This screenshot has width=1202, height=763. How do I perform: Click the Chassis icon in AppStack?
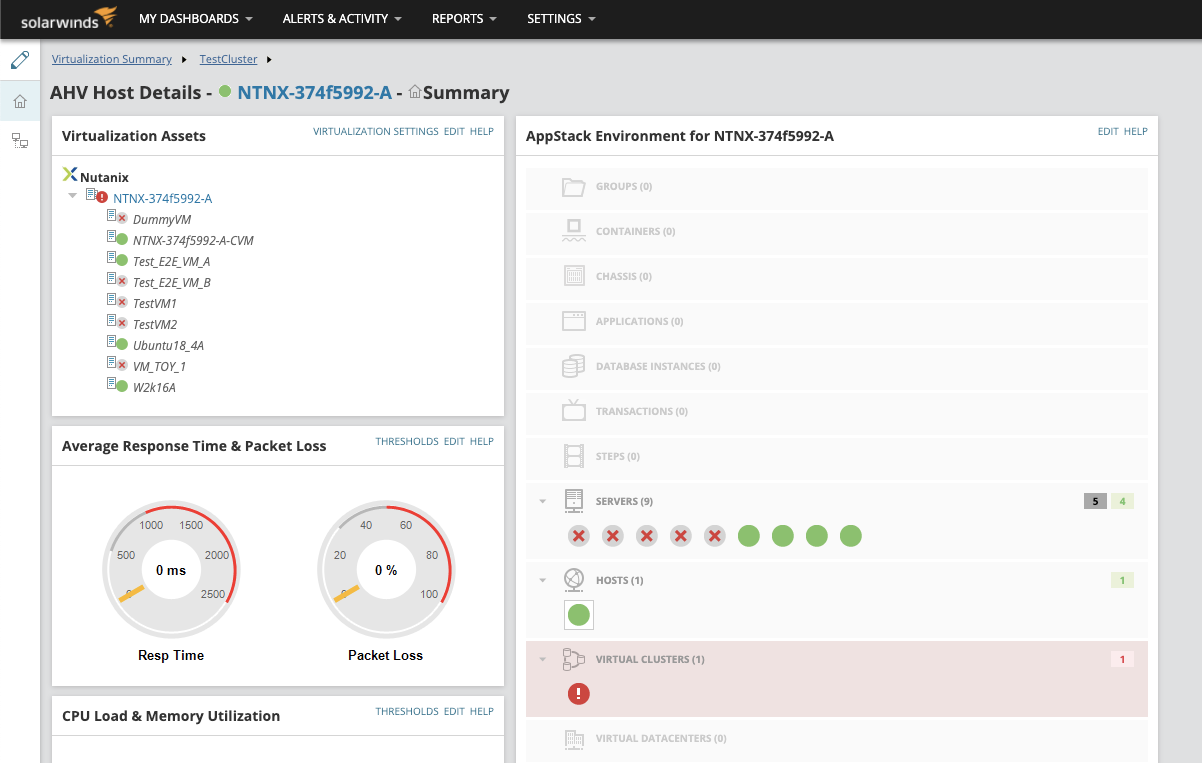(x=573, y=276)
